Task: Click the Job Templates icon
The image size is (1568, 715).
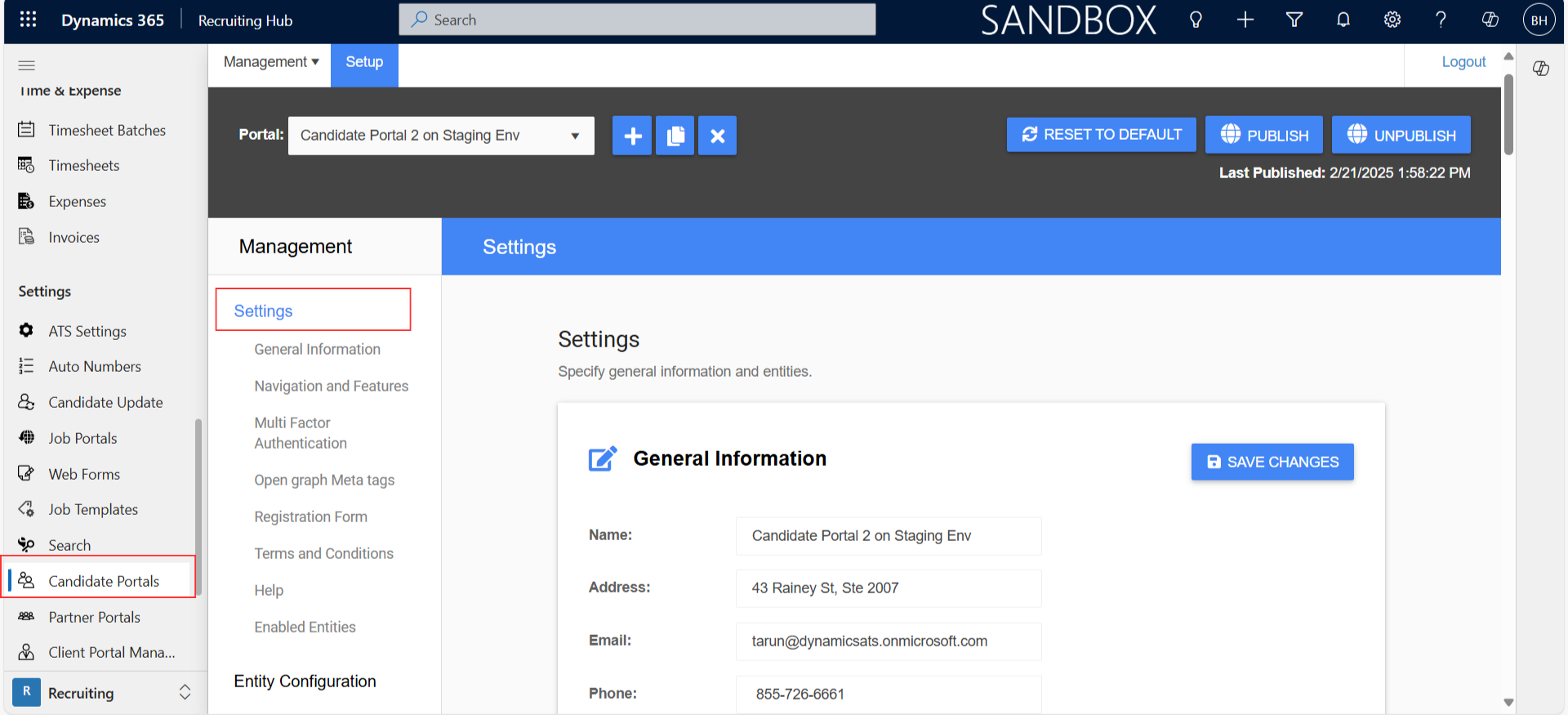Action: tap(27, 509)
